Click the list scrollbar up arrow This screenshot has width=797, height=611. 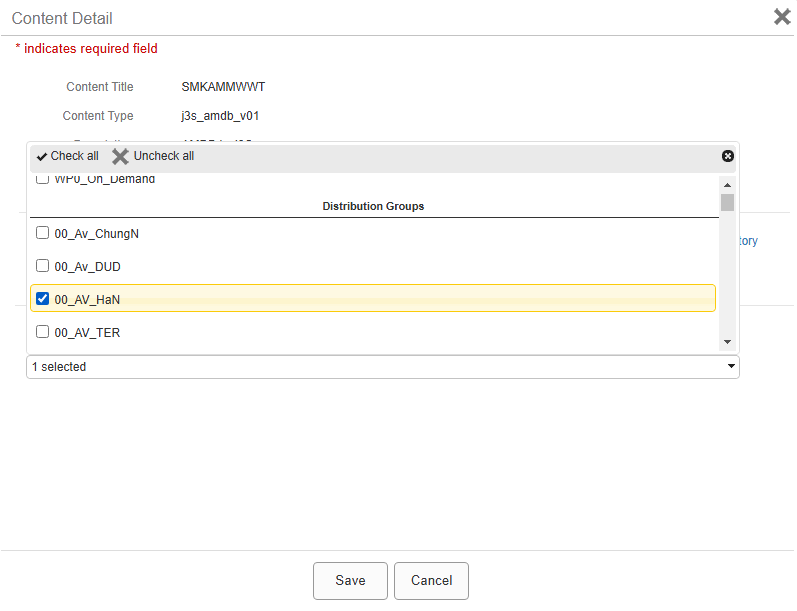727,185
